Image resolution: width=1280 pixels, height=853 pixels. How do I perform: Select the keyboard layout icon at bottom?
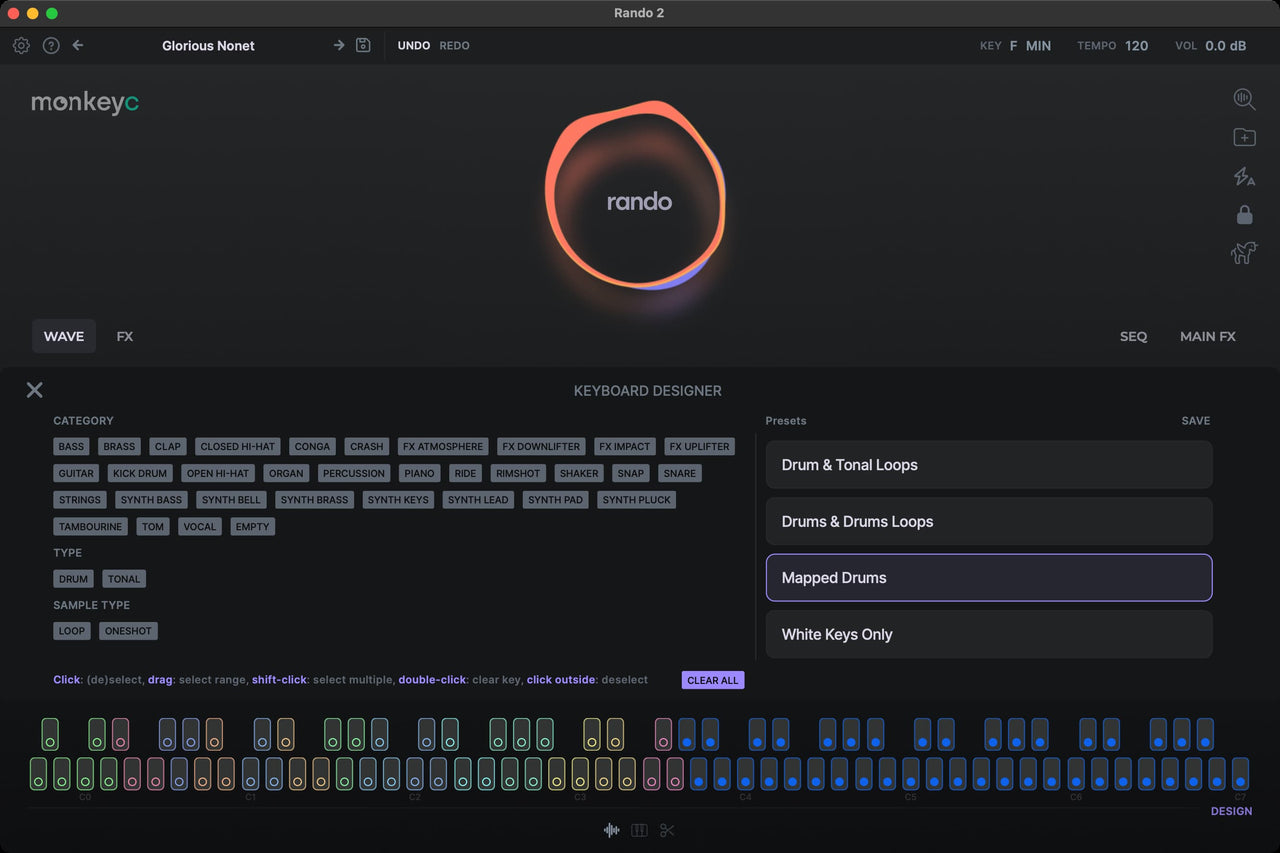pyautogui.click(x=639, y=830)
